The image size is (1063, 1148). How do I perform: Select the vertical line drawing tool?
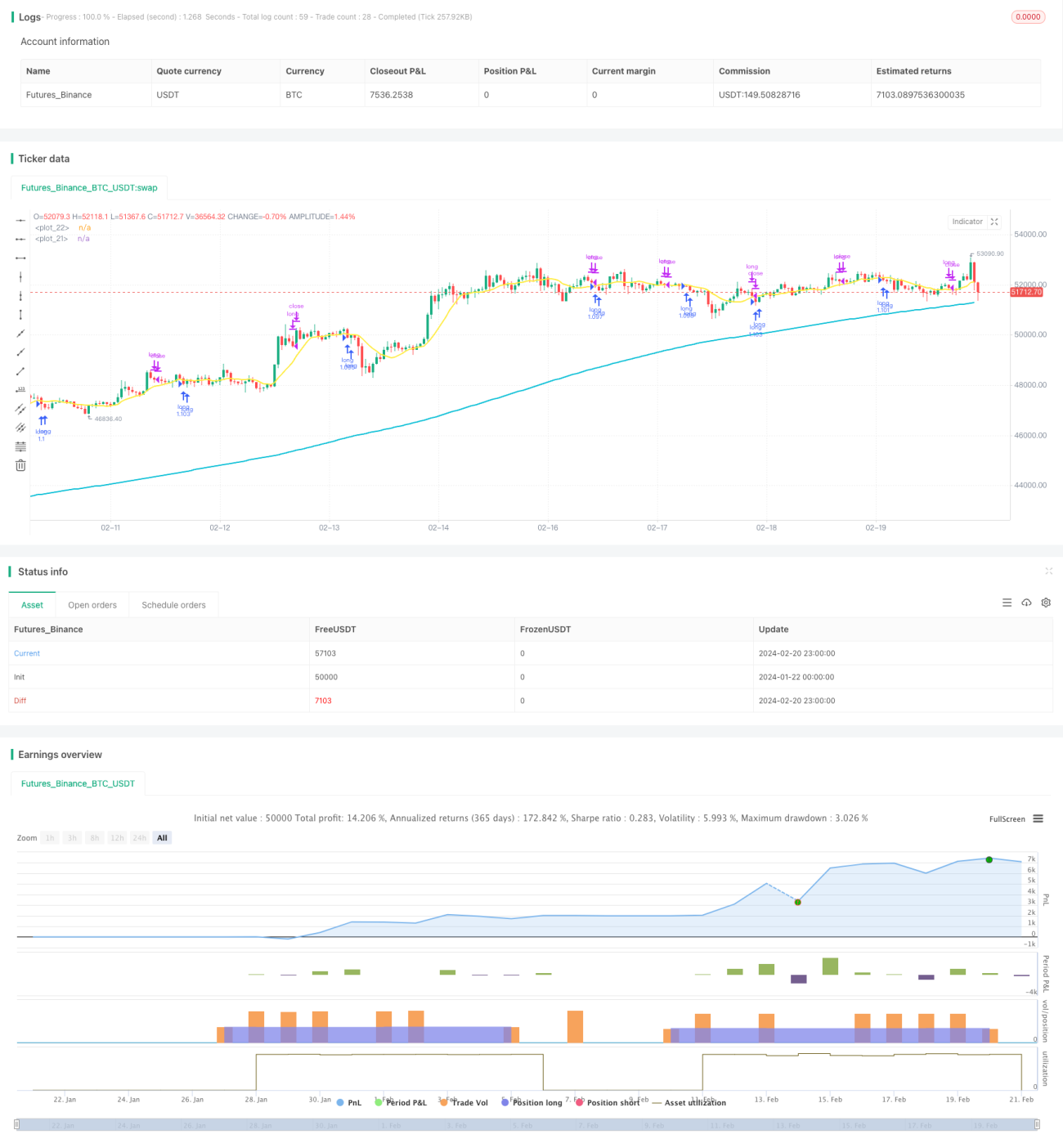tap(20, 277)
